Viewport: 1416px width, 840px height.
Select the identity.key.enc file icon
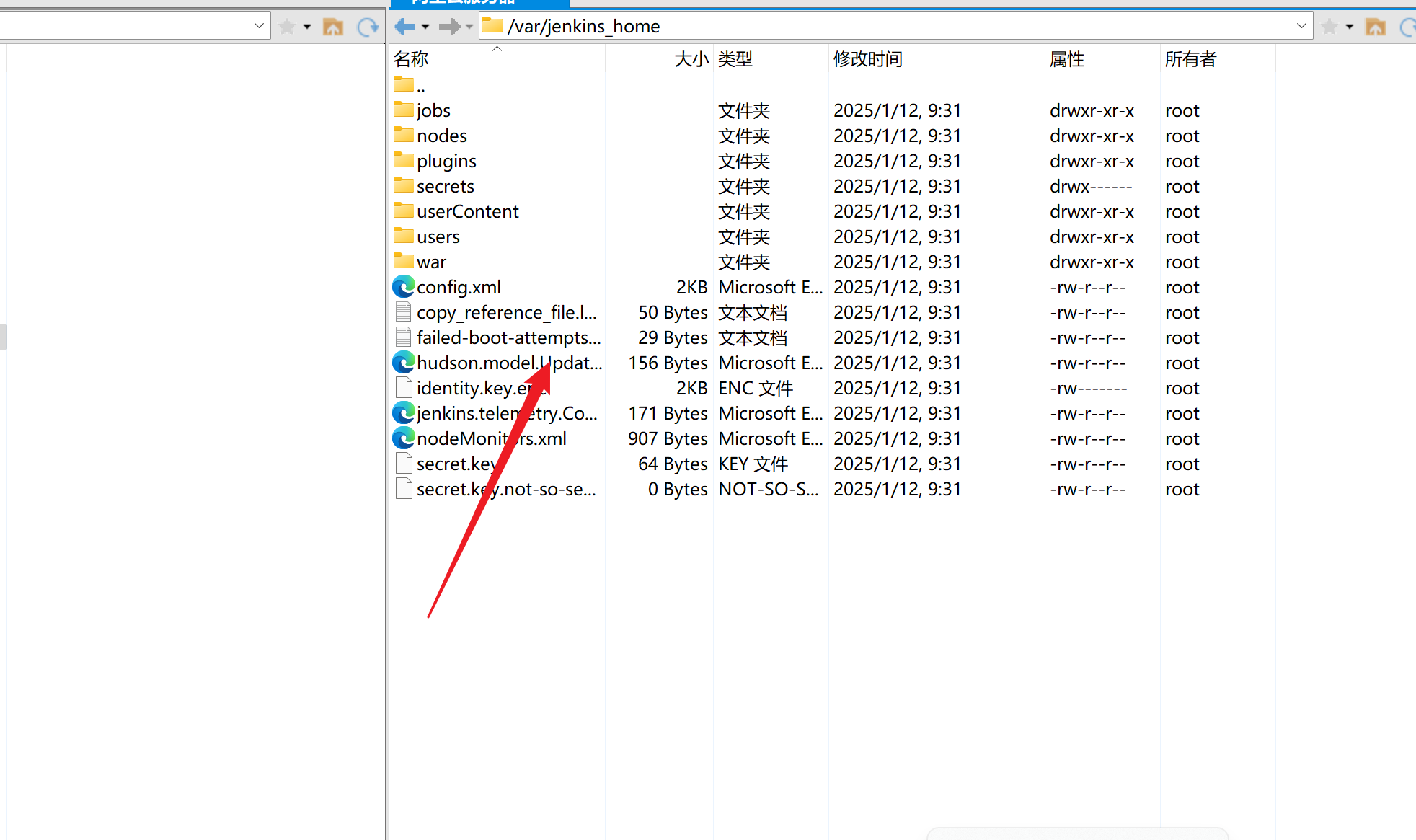pos(404,388)
